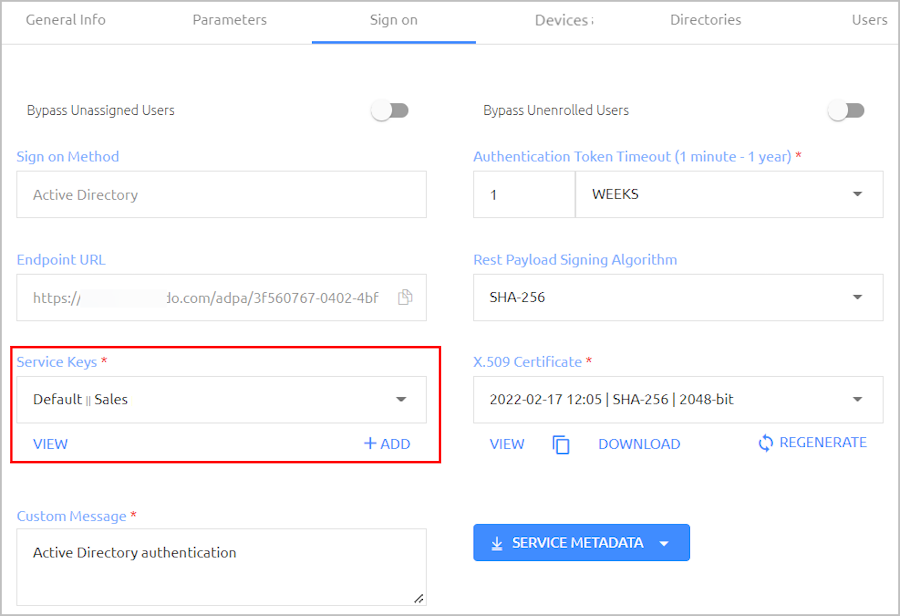Click VIEW under X.509 Certificate
This screenshot has height=616, width=900.
pyautogui.click(x=507, y=444)
